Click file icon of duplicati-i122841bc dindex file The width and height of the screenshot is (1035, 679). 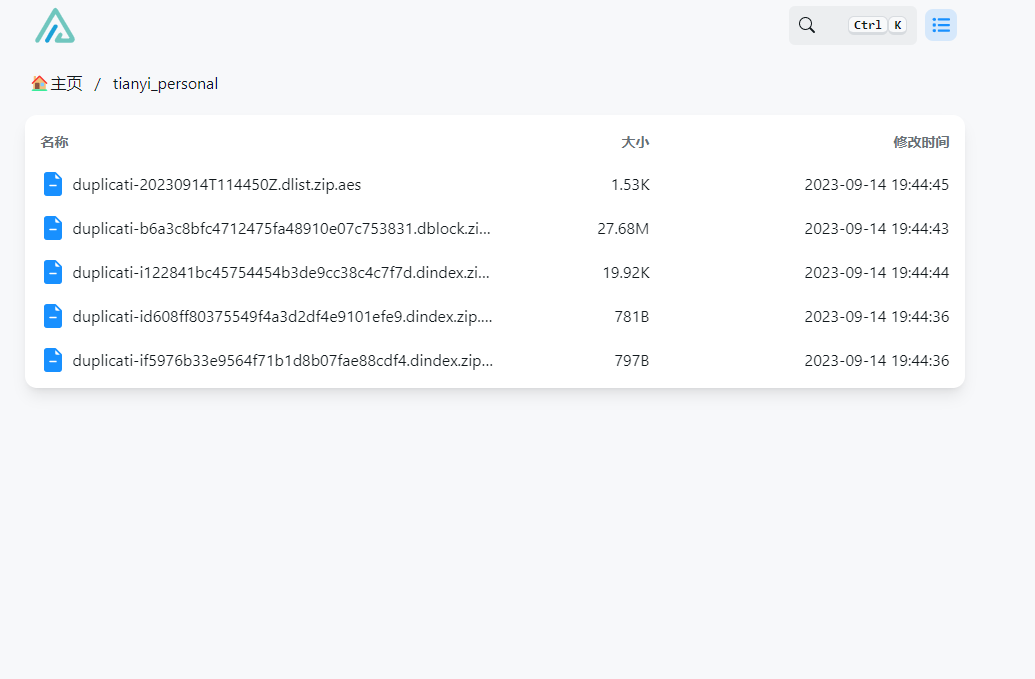coord(53,272)
